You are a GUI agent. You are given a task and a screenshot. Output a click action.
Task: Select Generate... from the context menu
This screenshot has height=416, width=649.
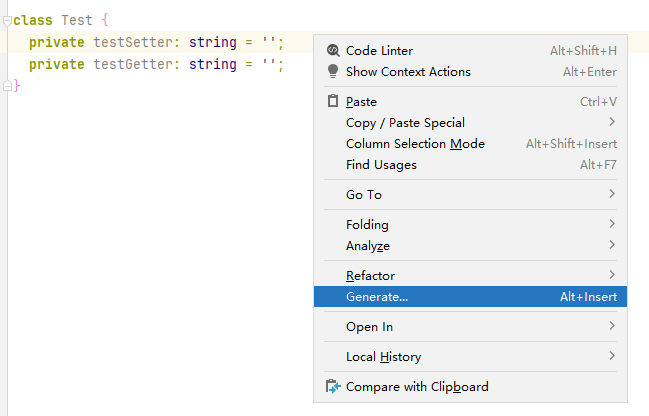[470, 296]
